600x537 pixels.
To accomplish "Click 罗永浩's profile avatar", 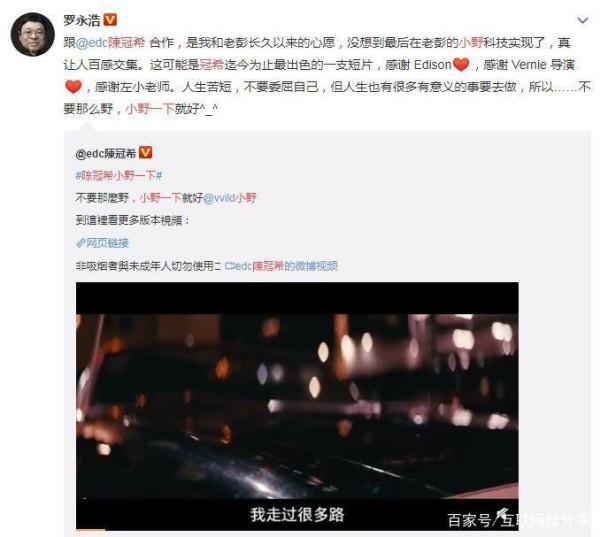I will click(x=33, y=34).
